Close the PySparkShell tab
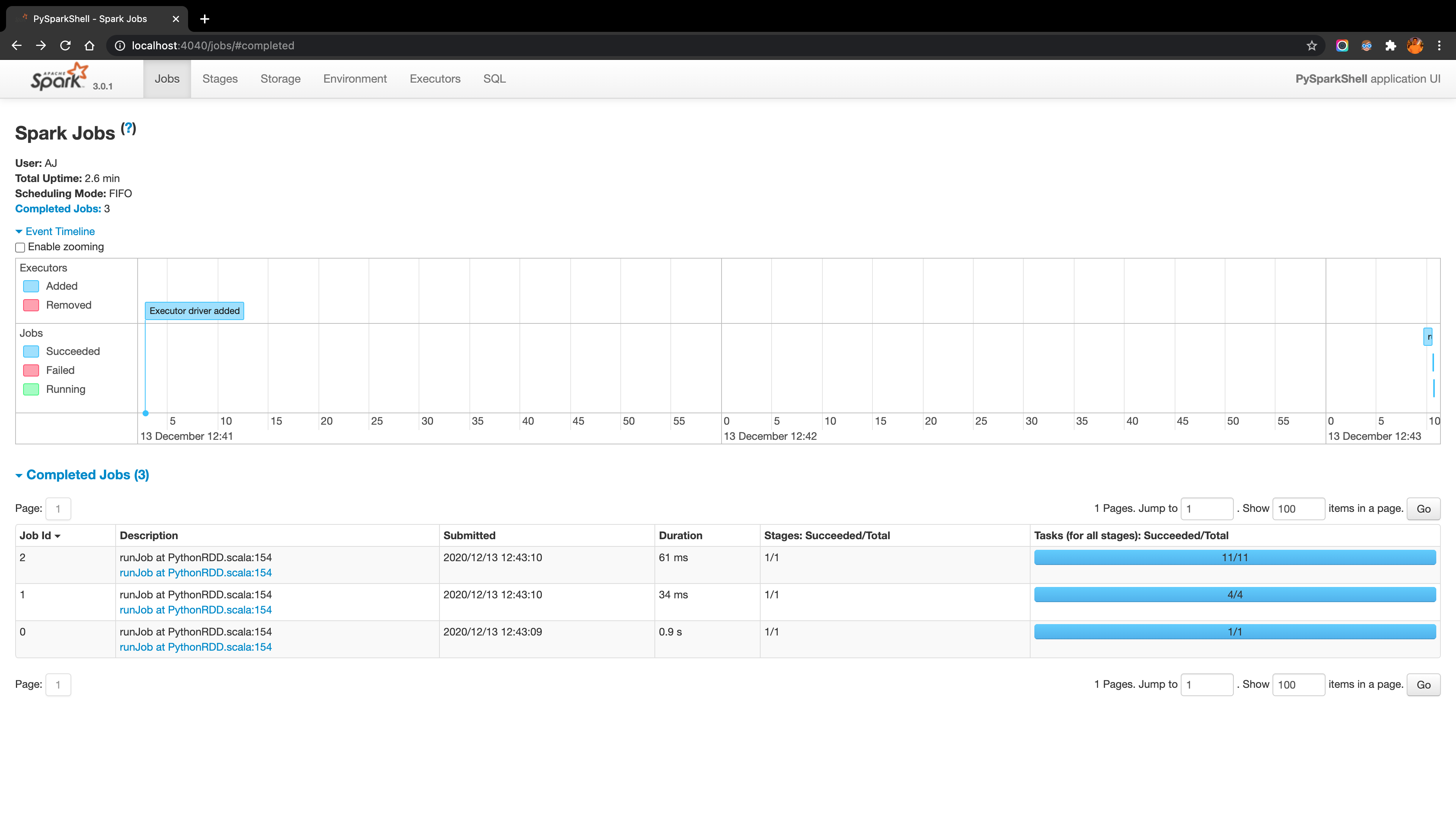The height and width of the screenshot is (819, 1456). [x=176, y=19]
